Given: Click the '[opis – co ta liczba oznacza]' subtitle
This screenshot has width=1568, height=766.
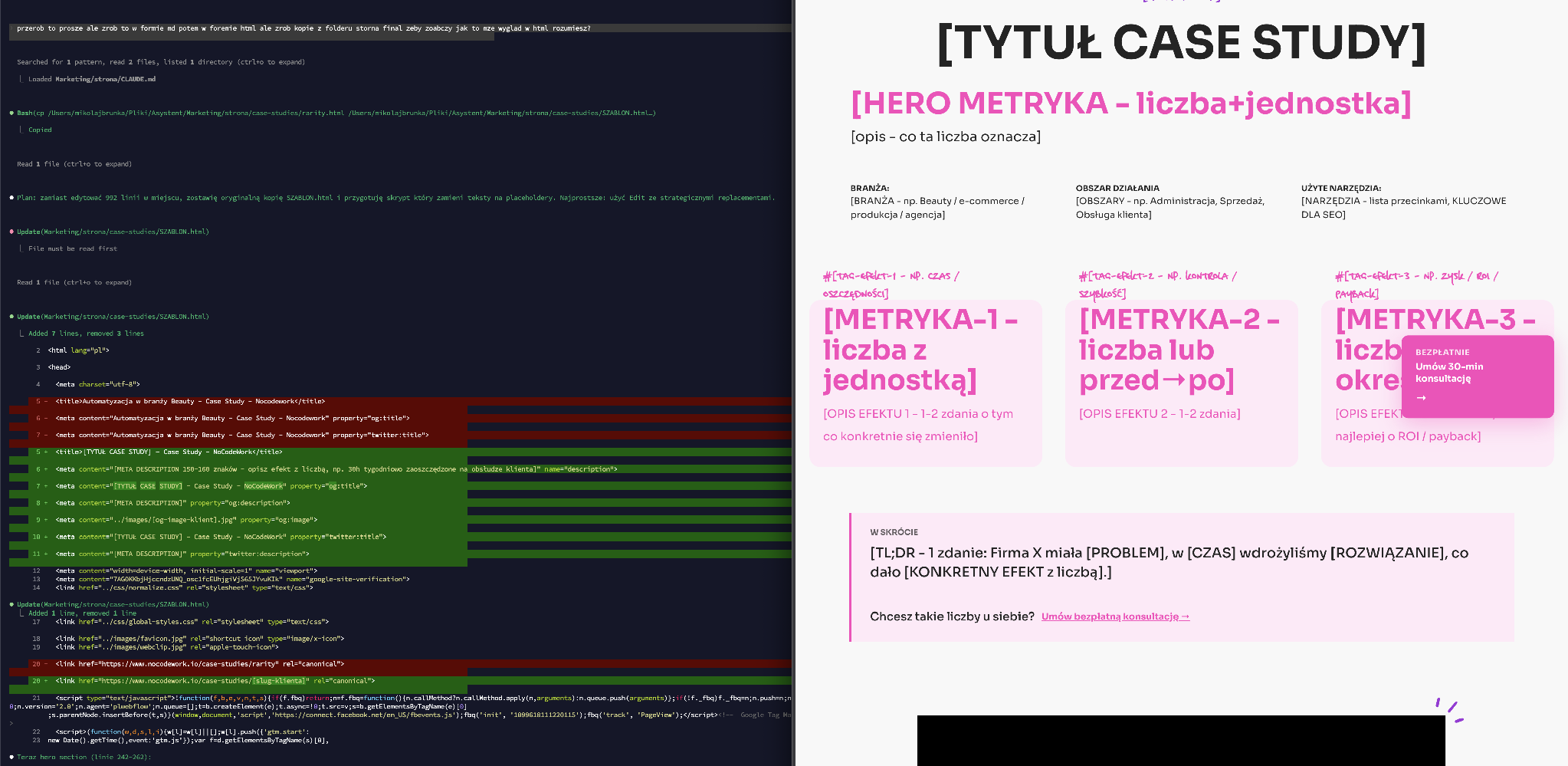Looking at the screenshot, I should tap(946, 136).
